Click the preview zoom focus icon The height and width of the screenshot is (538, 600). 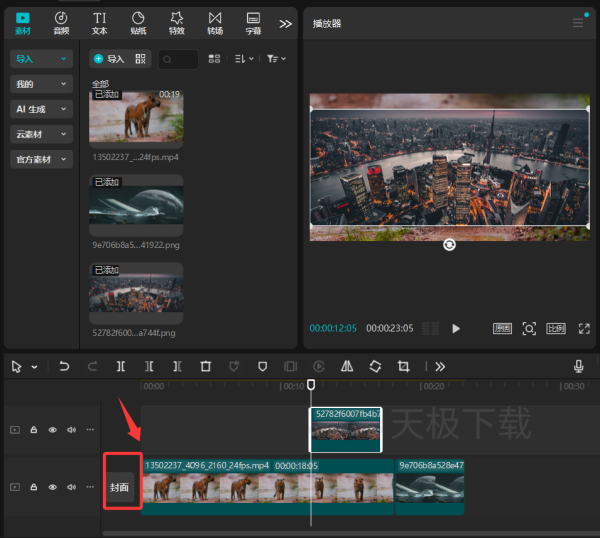529,328
